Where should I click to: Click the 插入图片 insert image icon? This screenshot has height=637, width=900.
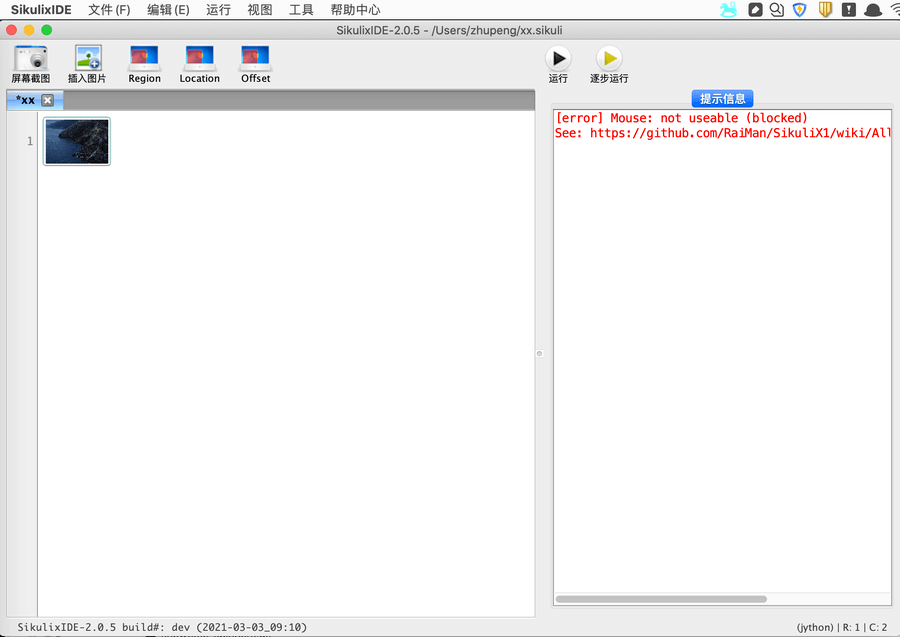87,64
